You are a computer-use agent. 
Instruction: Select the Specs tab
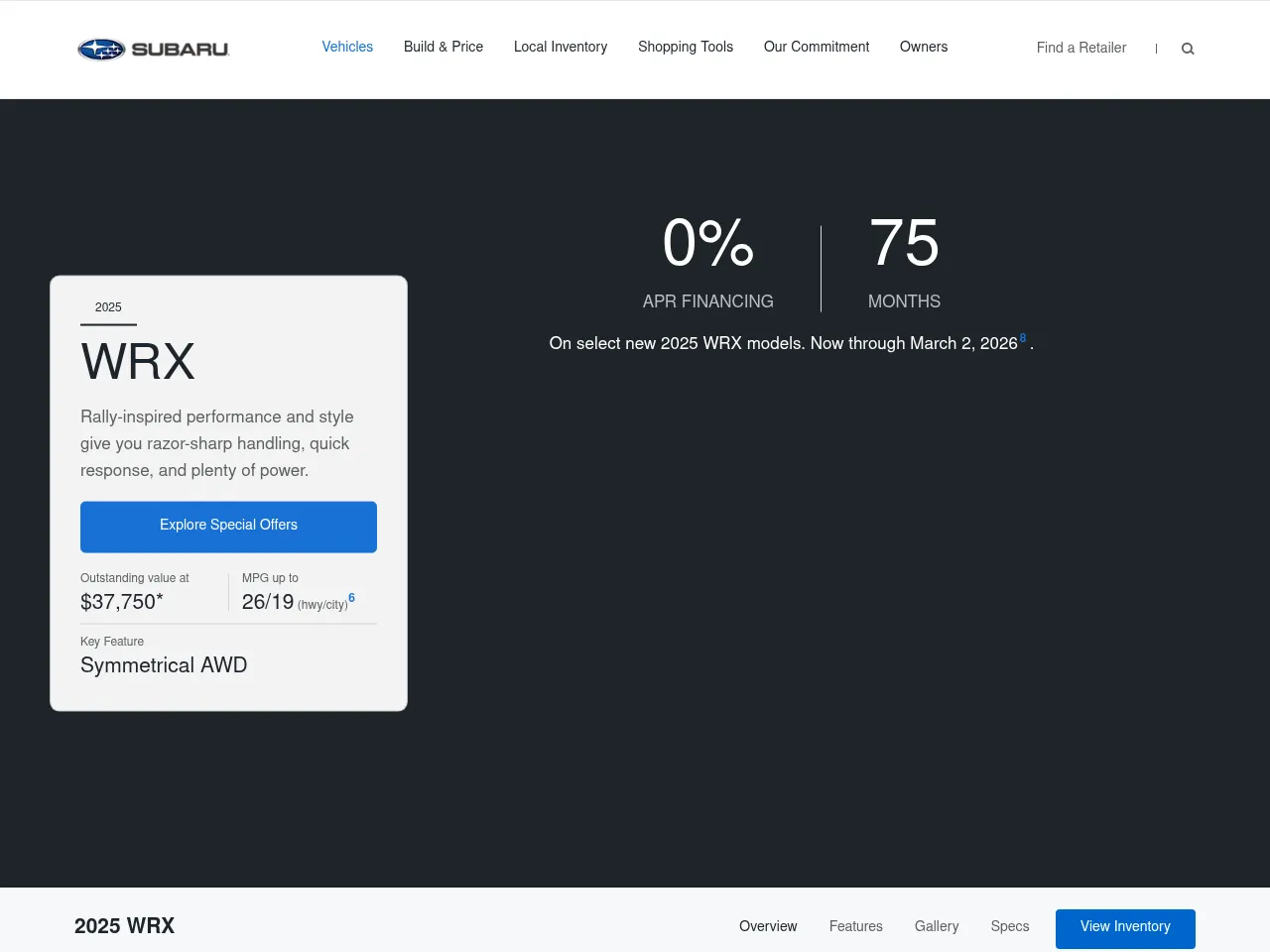pos(1010,926)
